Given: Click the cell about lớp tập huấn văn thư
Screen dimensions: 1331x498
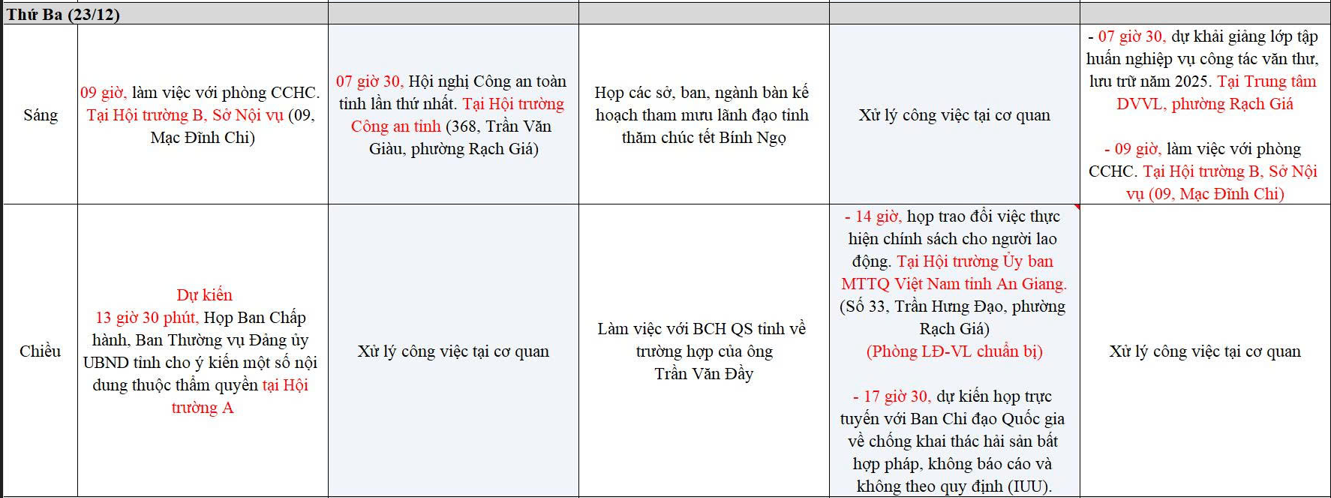Looking at the screenshot, I should [x=1205, y=60].
